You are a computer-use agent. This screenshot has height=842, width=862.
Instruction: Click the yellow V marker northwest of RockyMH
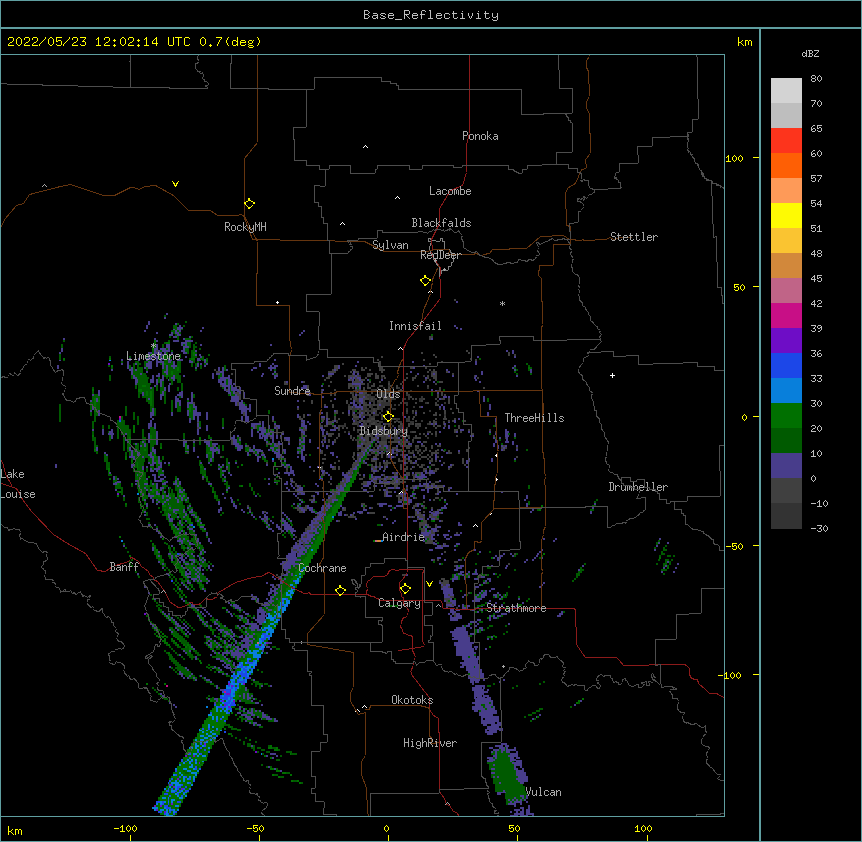pyautogui.click(x=175, y=184)
